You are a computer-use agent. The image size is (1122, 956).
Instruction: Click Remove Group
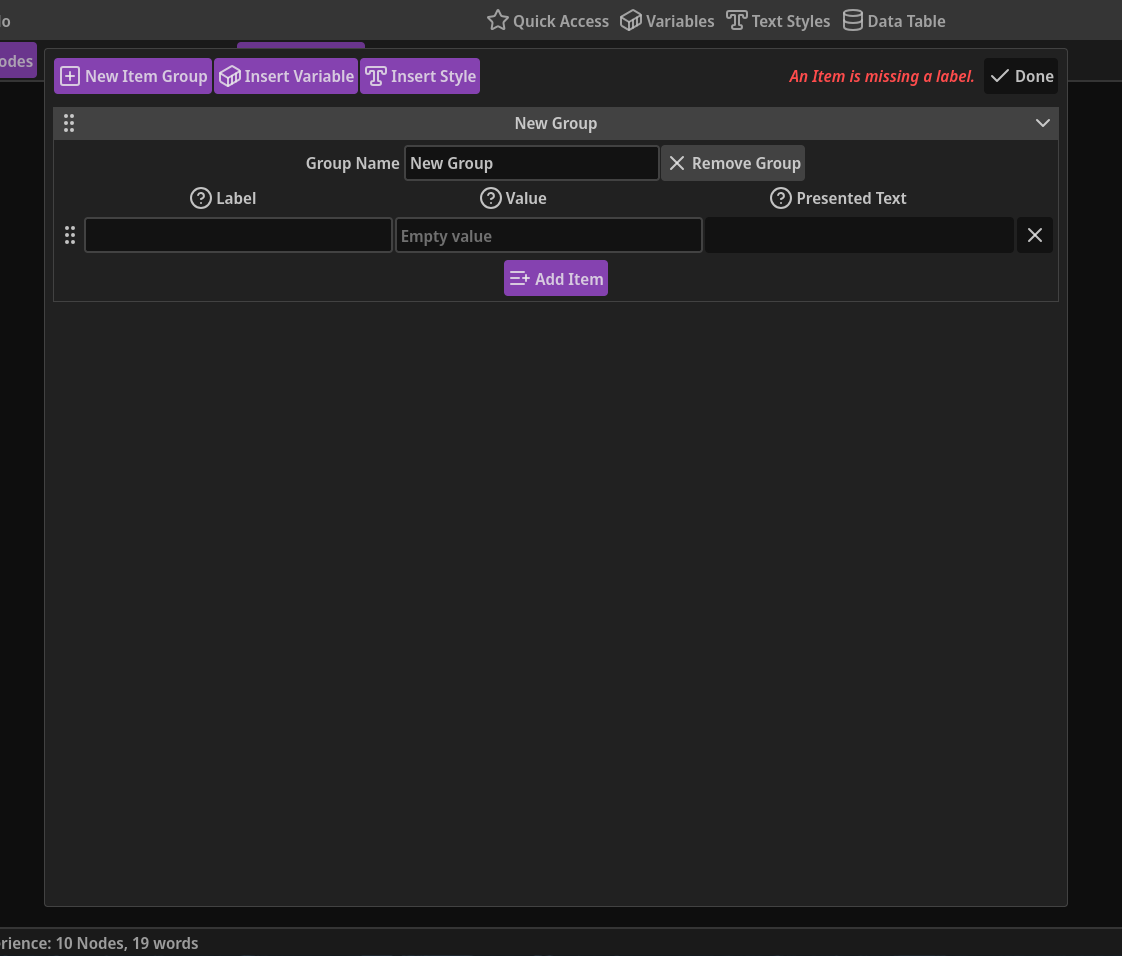click(x=733, y=163)
